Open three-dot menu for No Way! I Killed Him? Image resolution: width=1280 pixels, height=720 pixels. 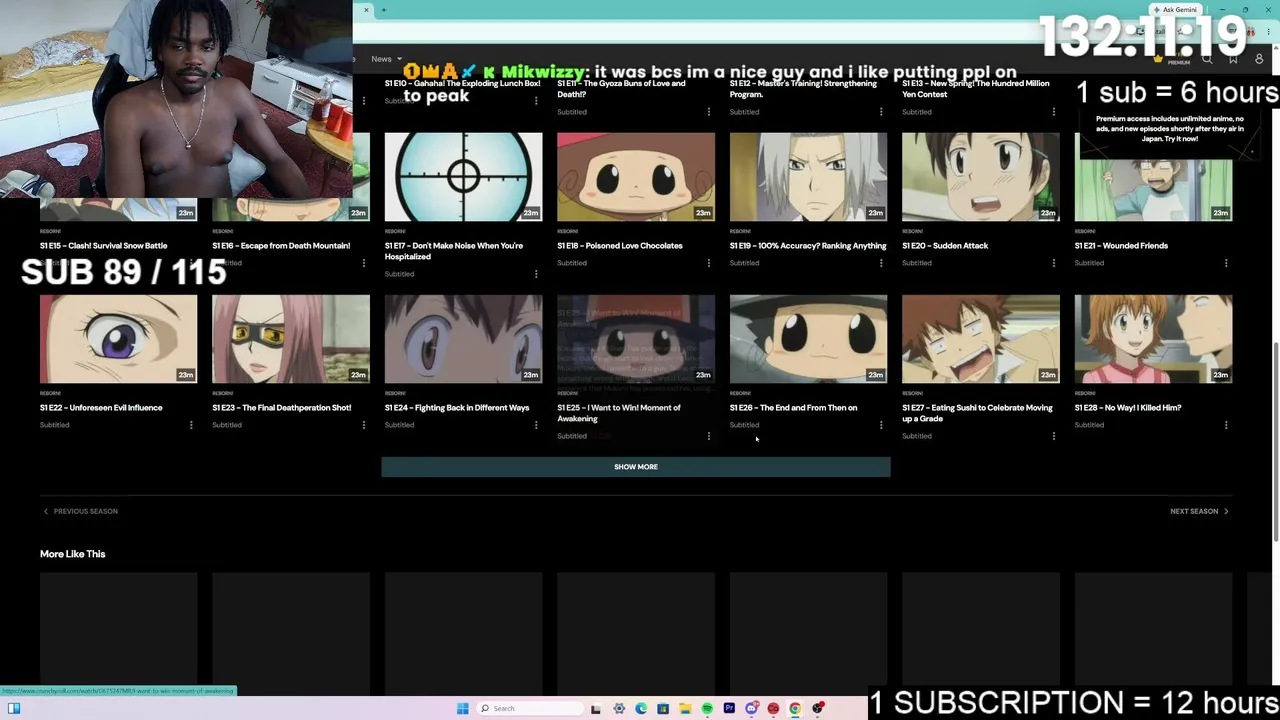(1226, 425)
